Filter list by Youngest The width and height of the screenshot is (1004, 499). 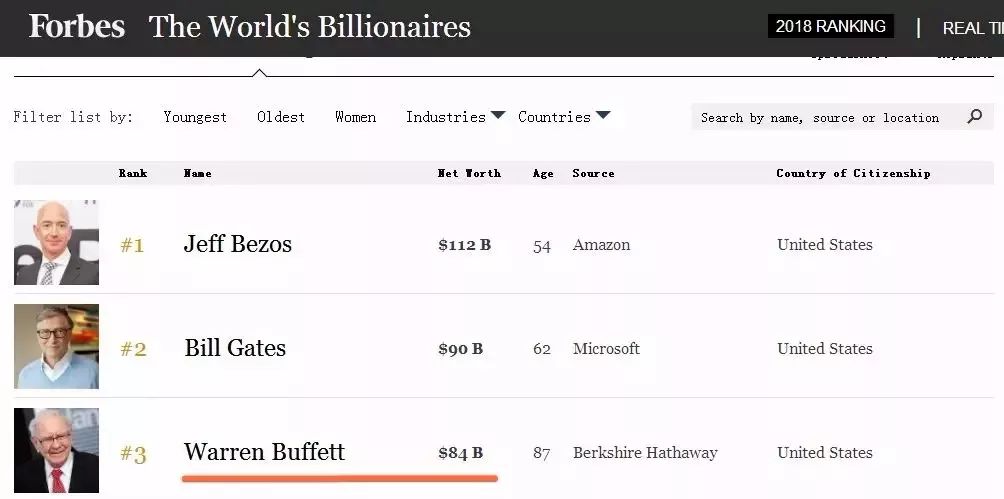195,117
